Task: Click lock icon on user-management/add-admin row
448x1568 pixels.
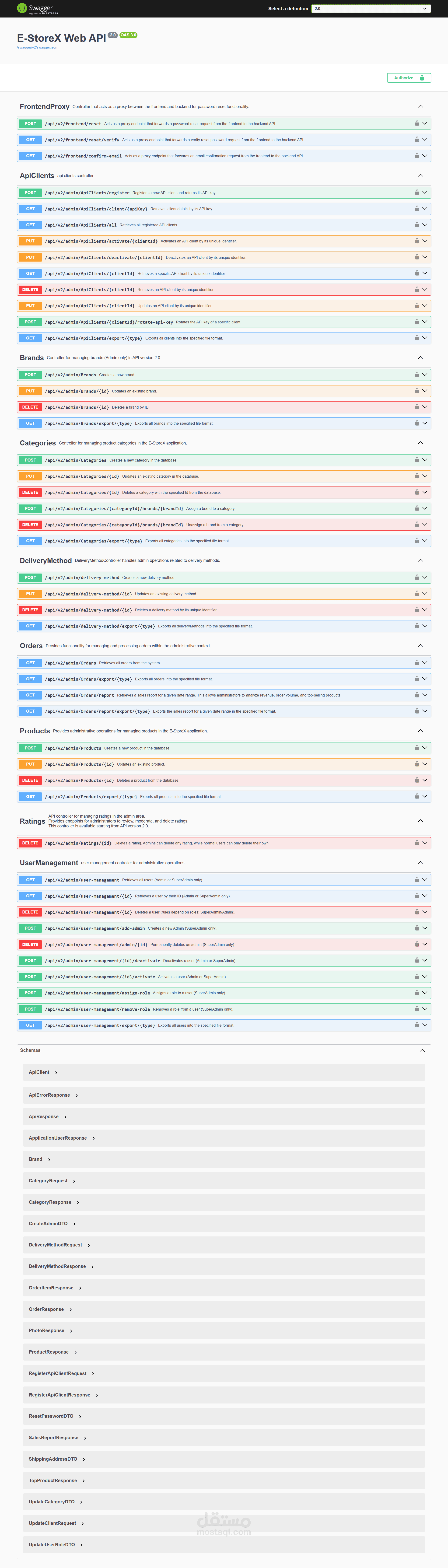Action: tap(417, 928)
